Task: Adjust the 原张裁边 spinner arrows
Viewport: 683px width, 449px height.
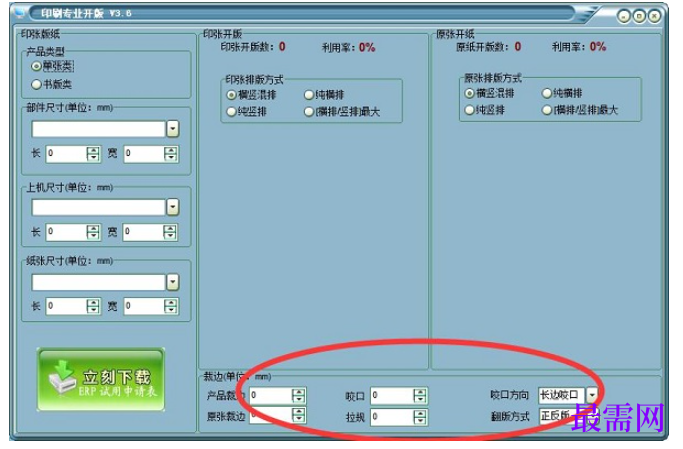Action: coord(298,415)
